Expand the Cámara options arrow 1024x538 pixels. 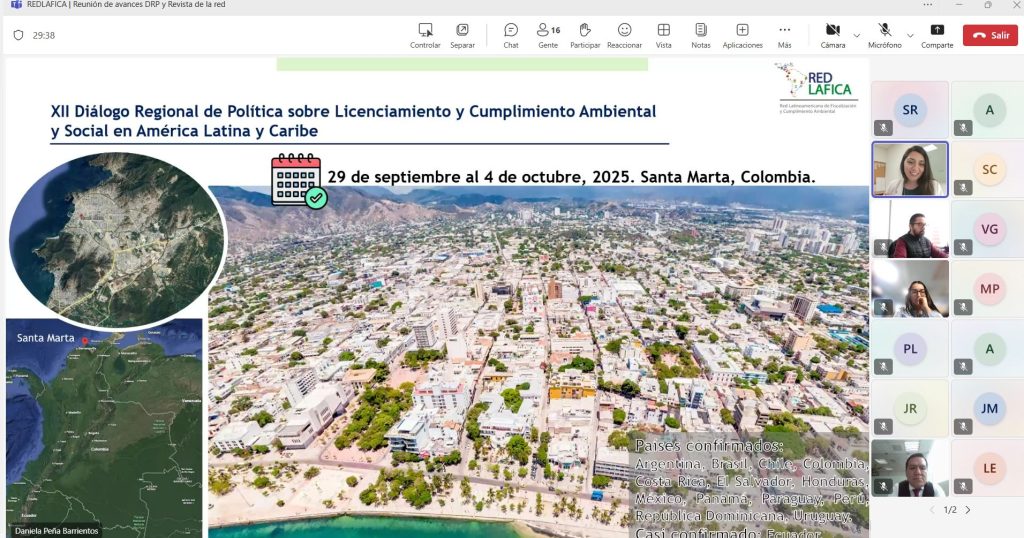pyautogui.click(x=856, y=36)
